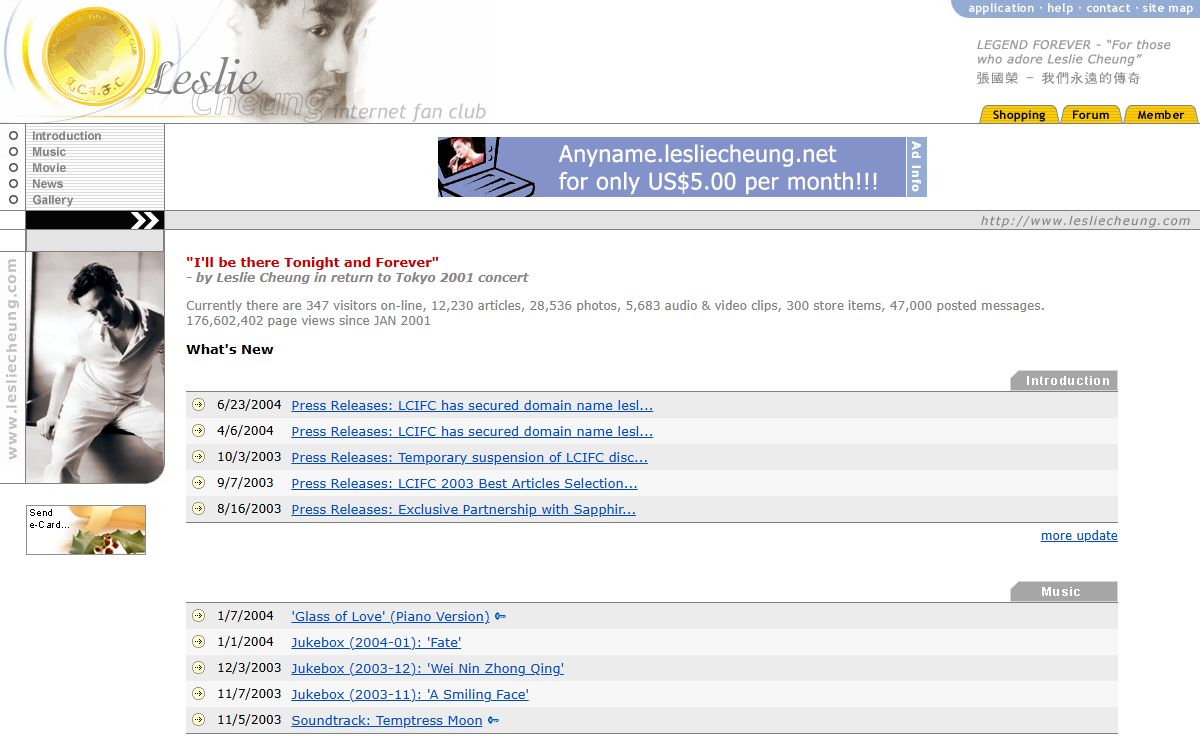1200x740 pixels.
Task: Open the Introduction sidebar menu item
Action: click(x=66, y=136)
